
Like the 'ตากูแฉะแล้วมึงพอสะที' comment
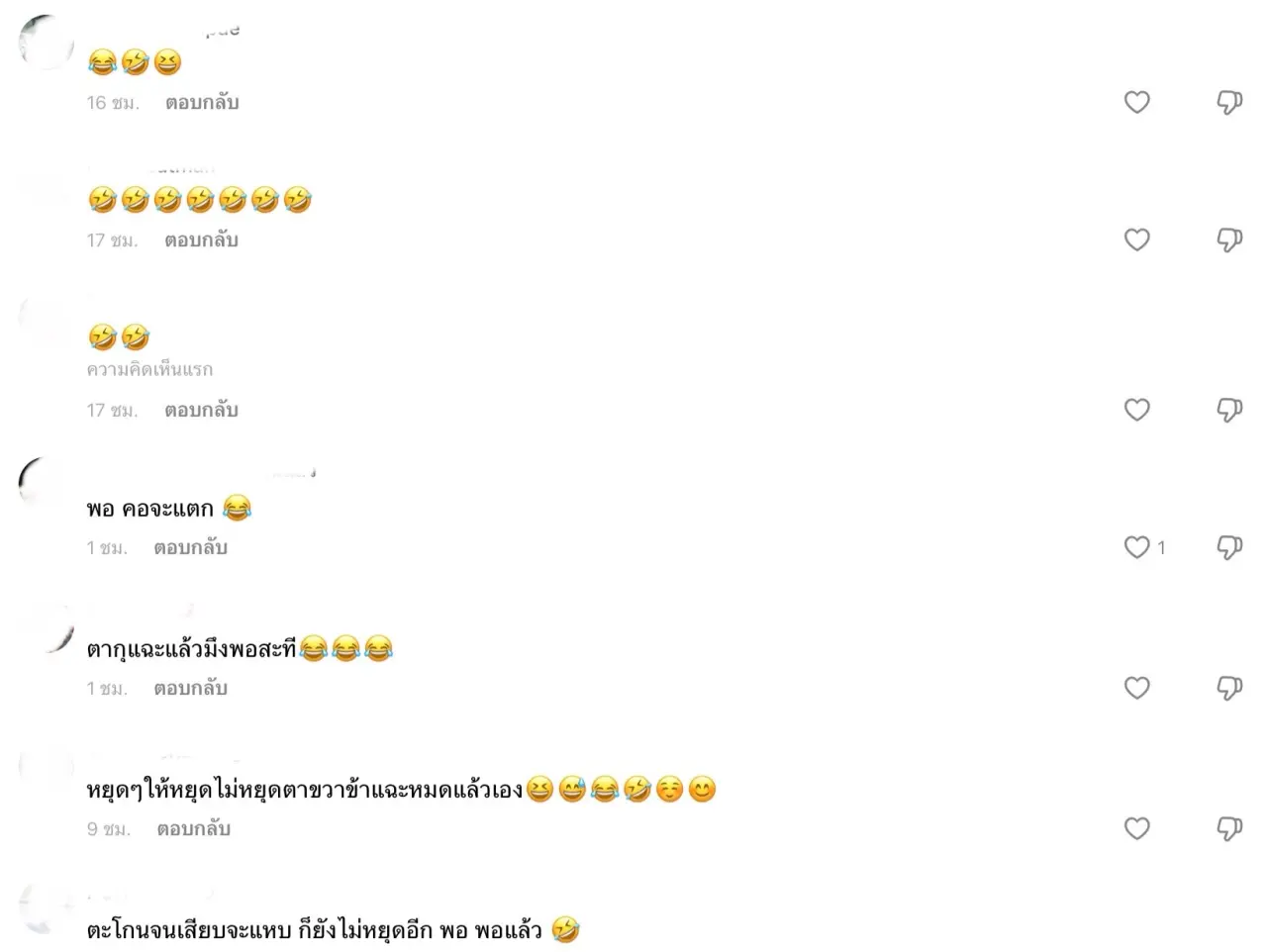pos(1136,688)
